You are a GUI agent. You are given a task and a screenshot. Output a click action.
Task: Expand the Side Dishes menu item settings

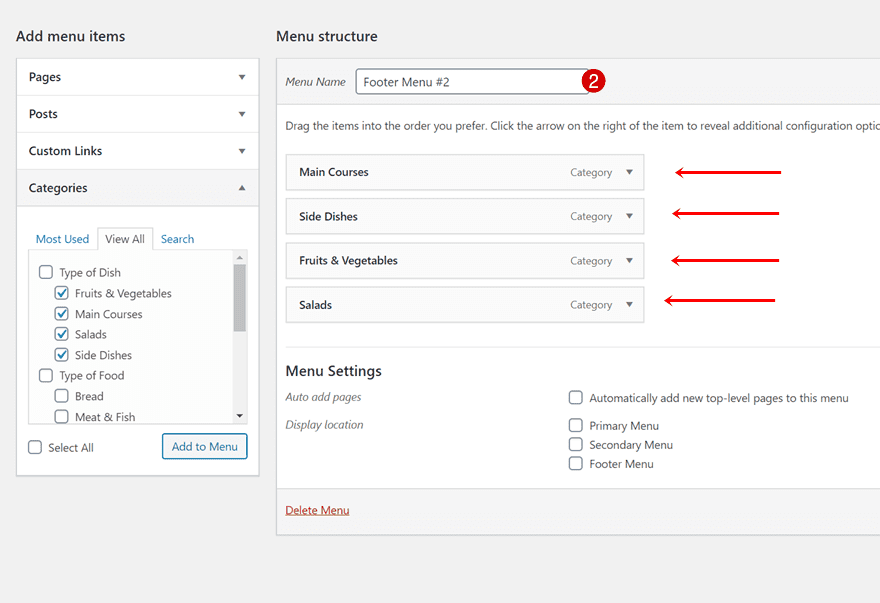point(630,216)
